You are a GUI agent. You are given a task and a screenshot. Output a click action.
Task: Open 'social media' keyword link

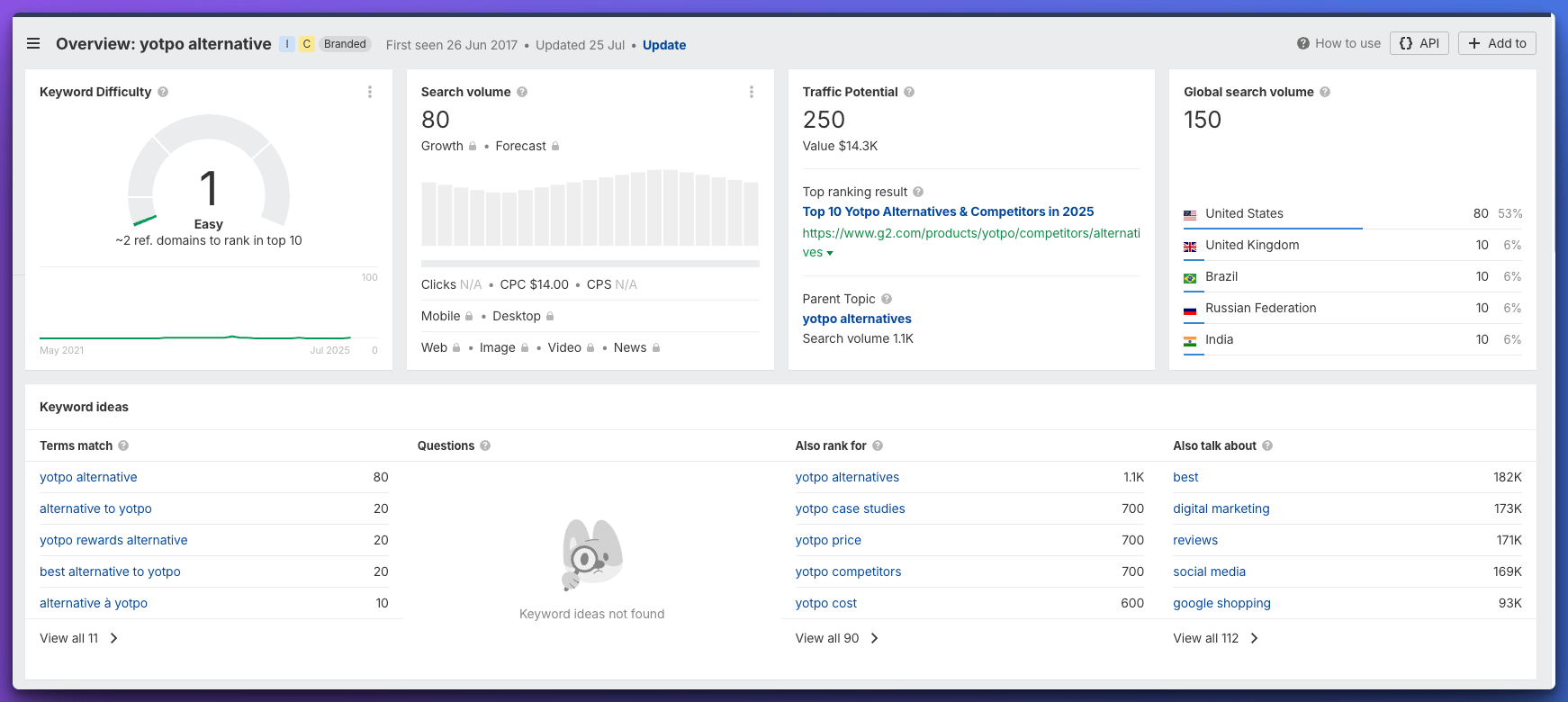click(x=1209, y=571)
